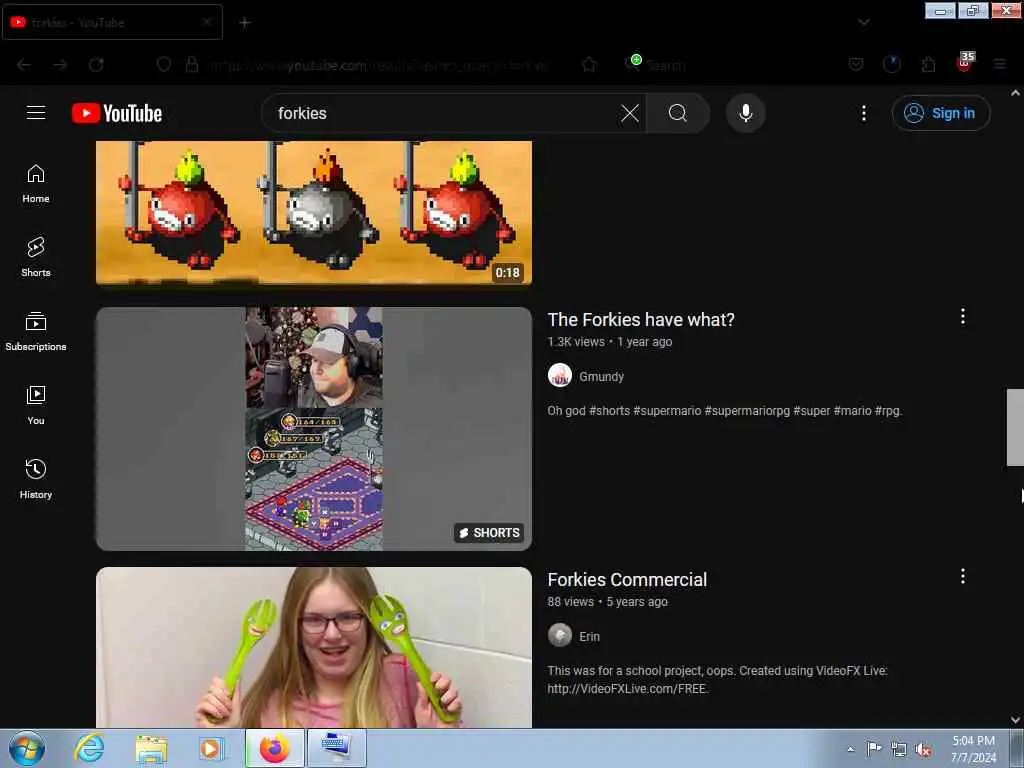The image size is (1024, 768).
Task: Open the You section in the sidebar
Action: click(x=36, y=406)
